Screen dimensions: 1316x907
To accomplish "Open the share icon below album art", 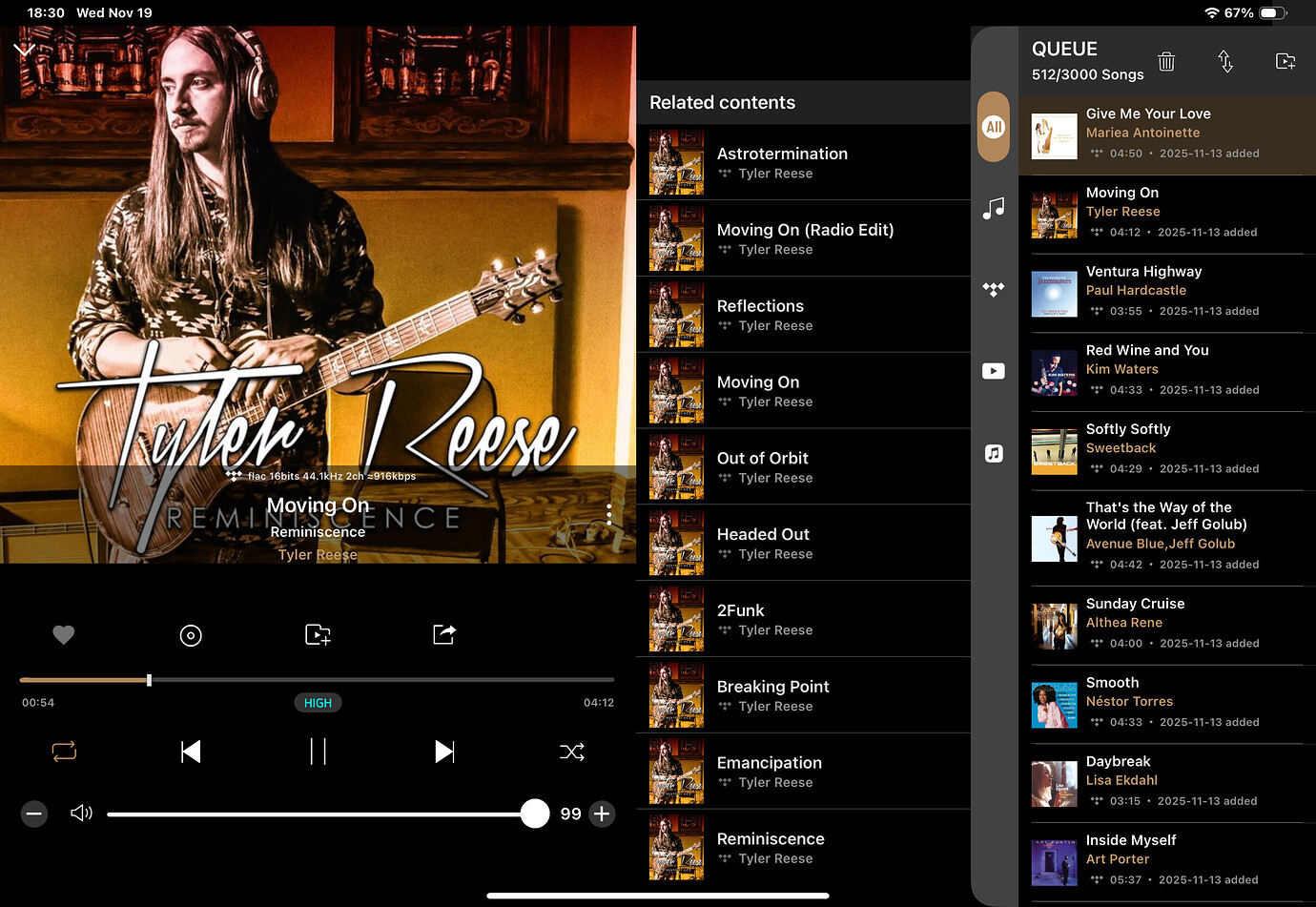I will point(444,635).
